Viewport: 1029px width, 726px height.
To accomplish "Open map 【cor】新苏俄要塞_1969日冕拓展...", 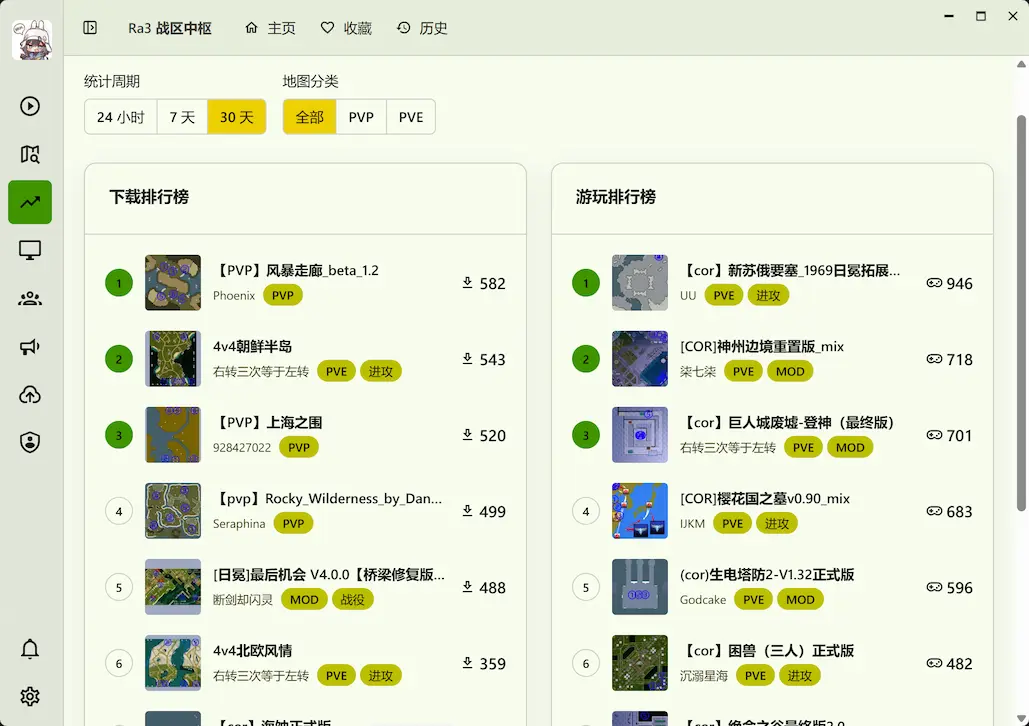I will 790,270.
